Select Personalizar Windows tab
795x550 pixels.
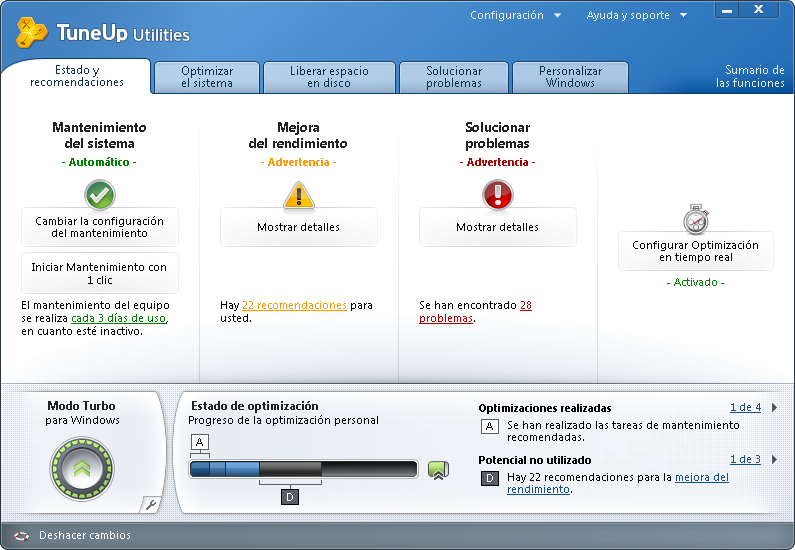[x=570, y=78]
